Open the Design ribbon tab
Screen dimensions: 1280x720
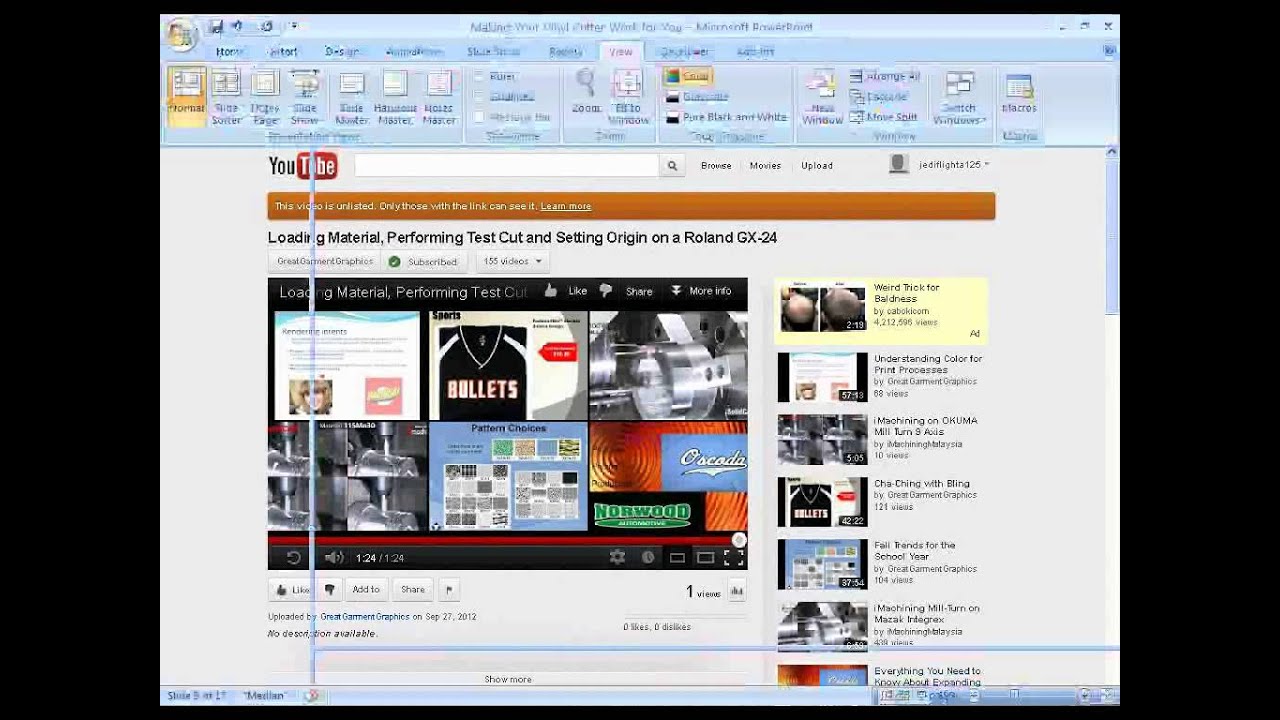(342, 52)
